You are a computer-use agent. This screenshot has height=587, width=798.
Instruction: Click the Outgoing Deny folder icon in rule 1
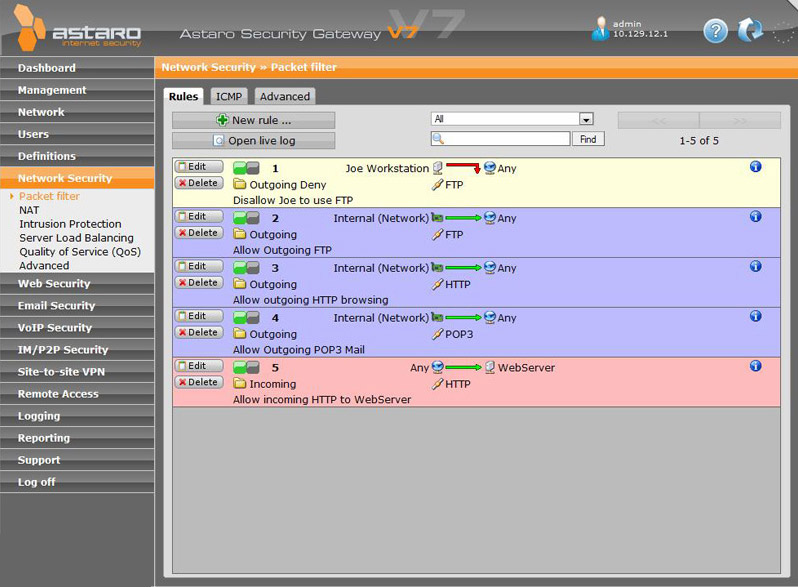(239, 184)
